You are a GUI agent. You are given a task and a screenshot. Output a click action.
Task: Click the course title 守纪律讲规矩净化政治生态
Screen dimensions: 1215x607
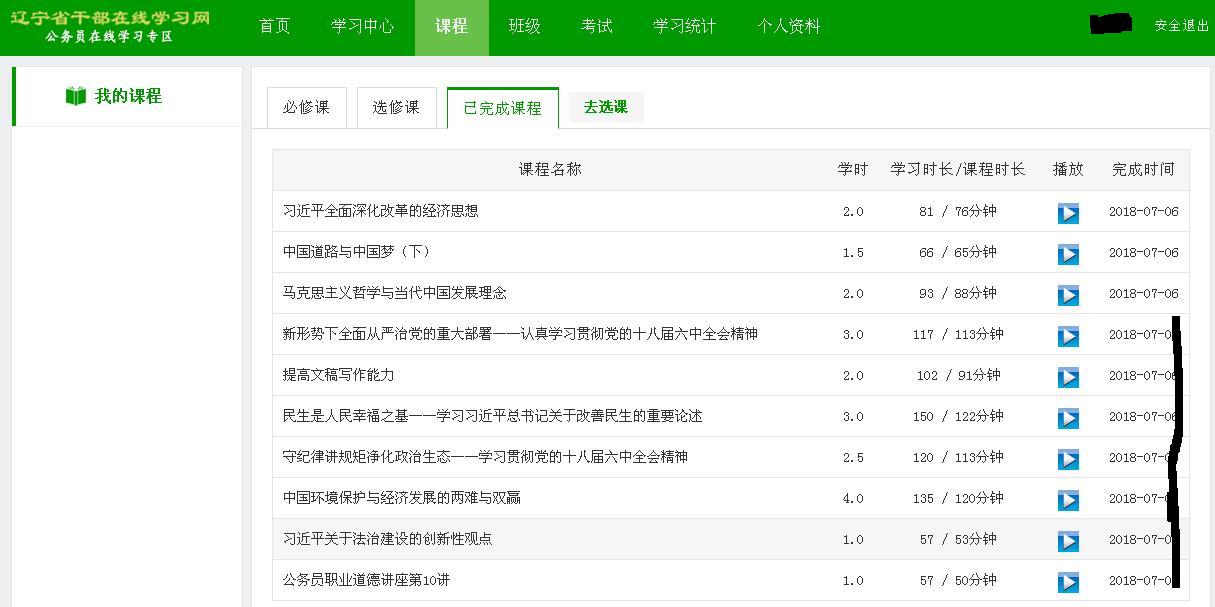(485, 457)
